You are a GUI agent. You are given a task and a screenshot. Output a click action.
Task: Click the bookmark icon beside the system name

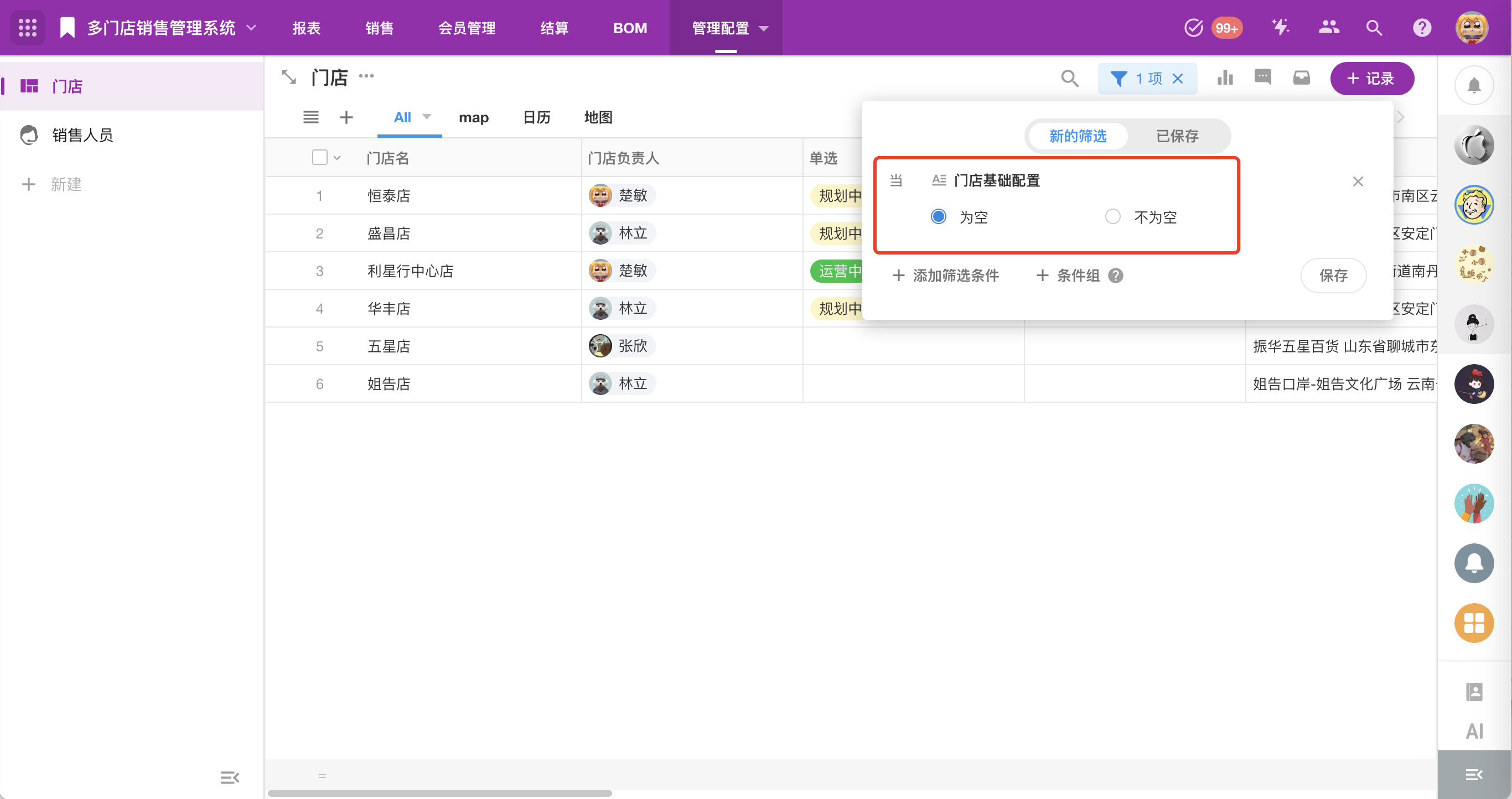click(x=68, y=28)
